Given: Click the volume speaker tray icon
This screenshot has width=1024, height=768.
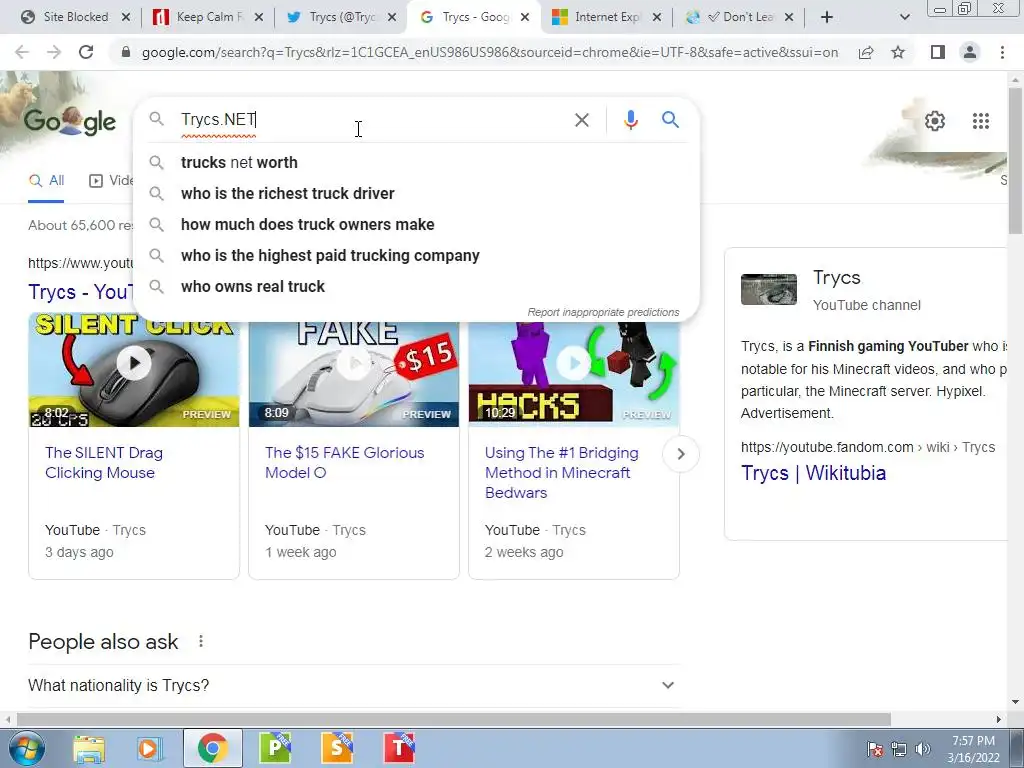Looking at the screenshot, I should pos(922,749).
